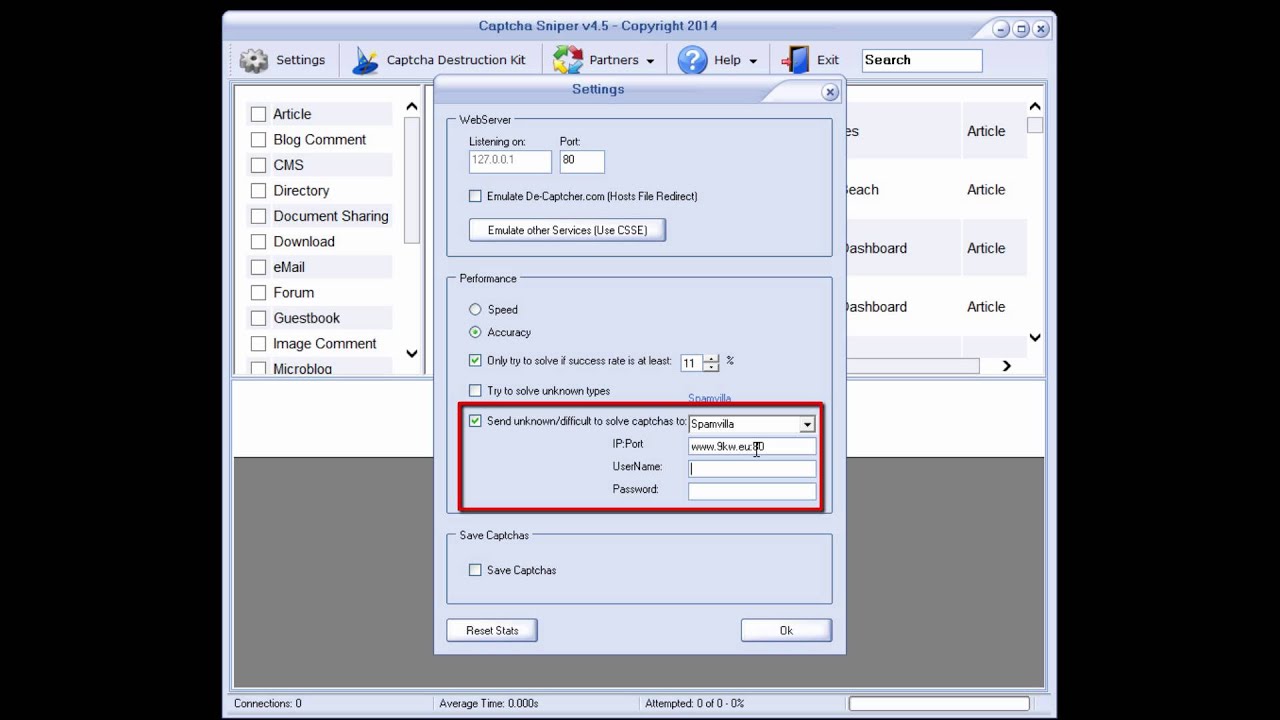Click the Help question mark icon

pyautogui.click(x=692, y=60)
